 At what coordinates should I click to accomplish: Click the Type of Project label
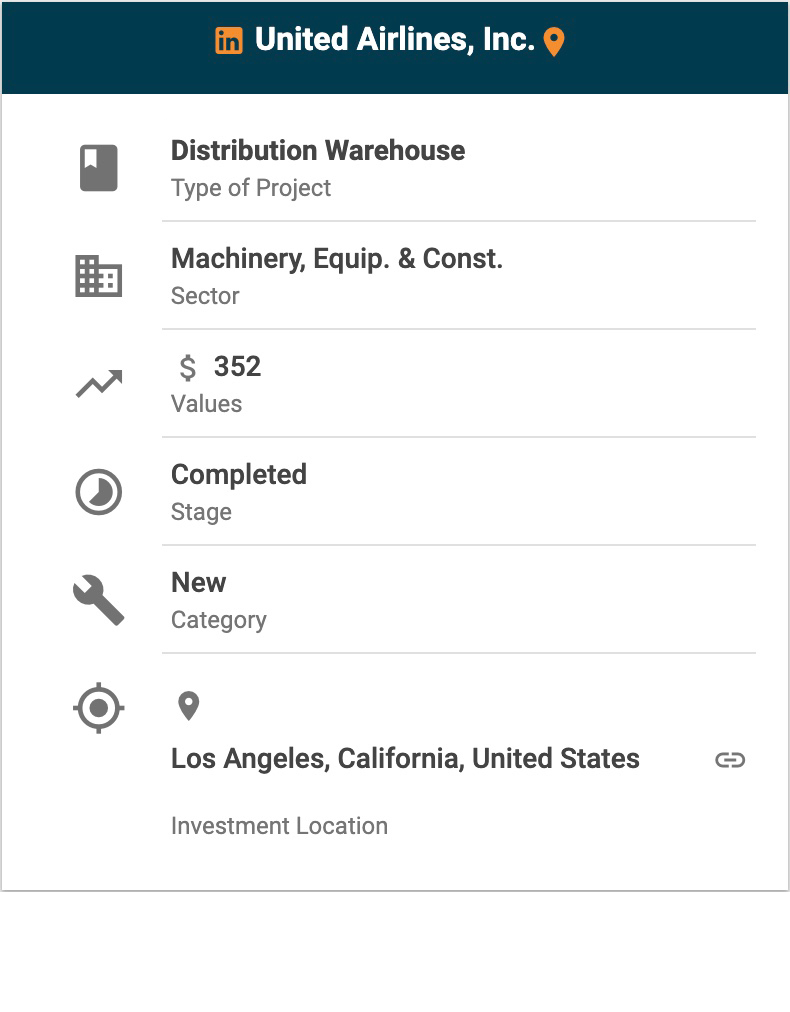[251, 188]
